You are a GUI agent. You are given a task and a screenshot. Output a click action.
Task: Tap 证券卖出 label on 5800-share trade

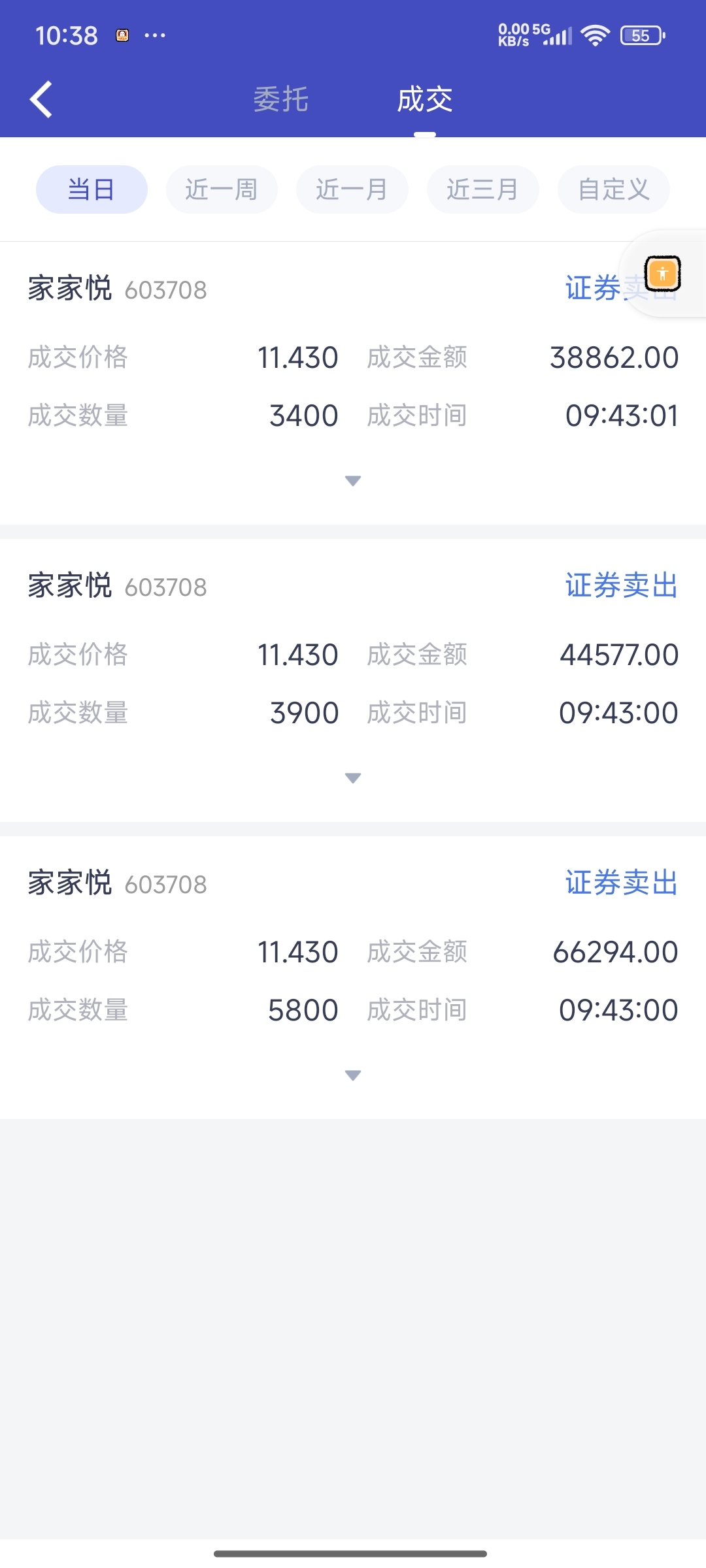coord(621,883)
